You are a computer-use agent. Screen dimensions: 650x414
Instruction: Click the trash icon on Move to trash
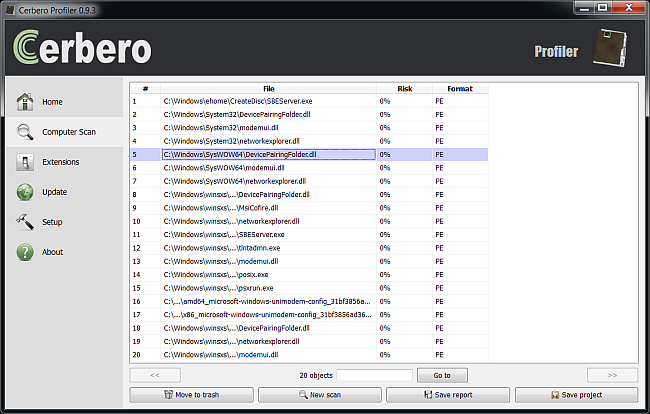pyautogui.click(x=168, y=395)
